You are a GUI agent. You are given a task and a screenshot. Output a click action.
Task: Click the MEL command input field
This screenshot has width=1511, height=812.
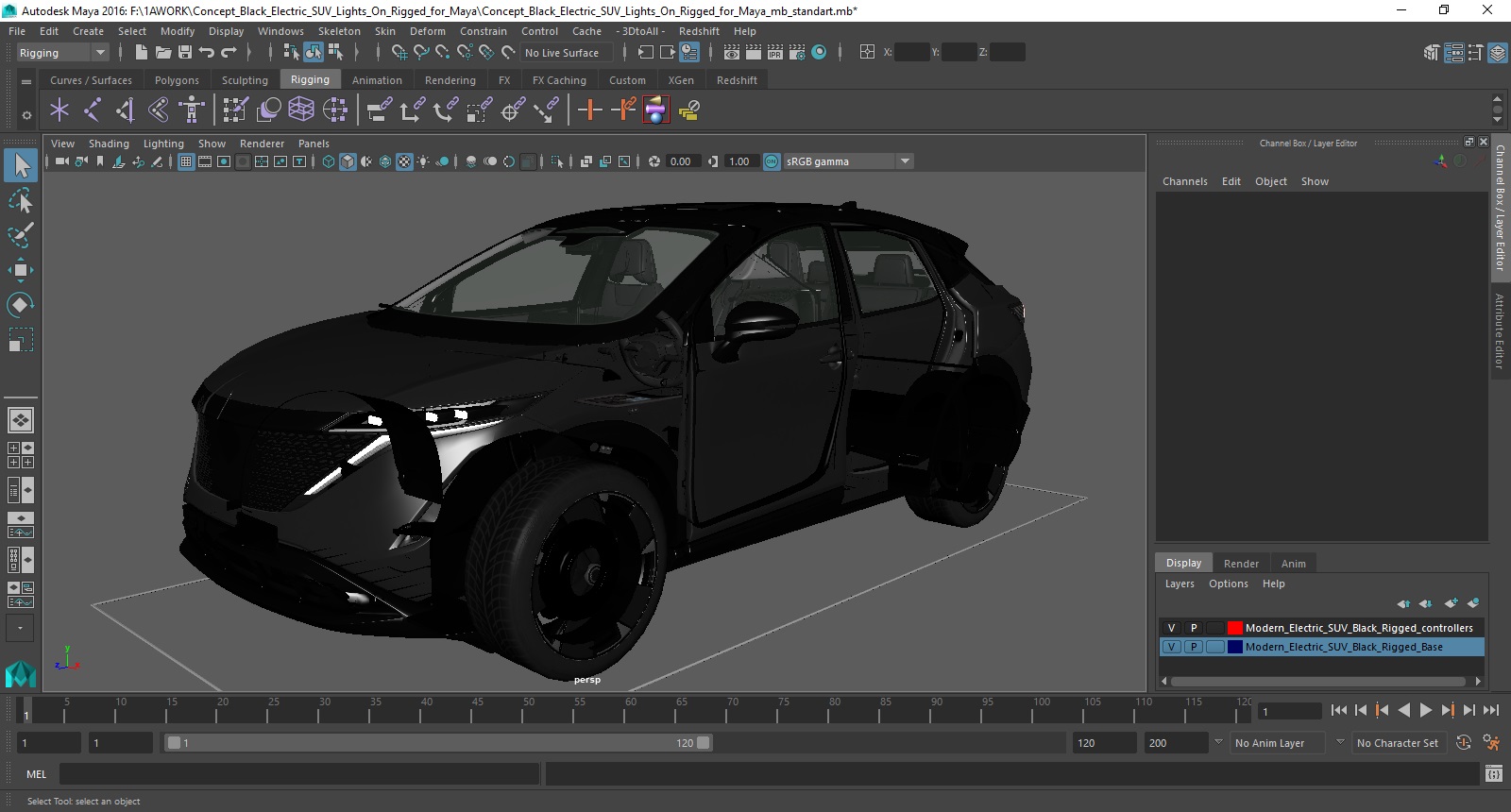tap(298, 774)
